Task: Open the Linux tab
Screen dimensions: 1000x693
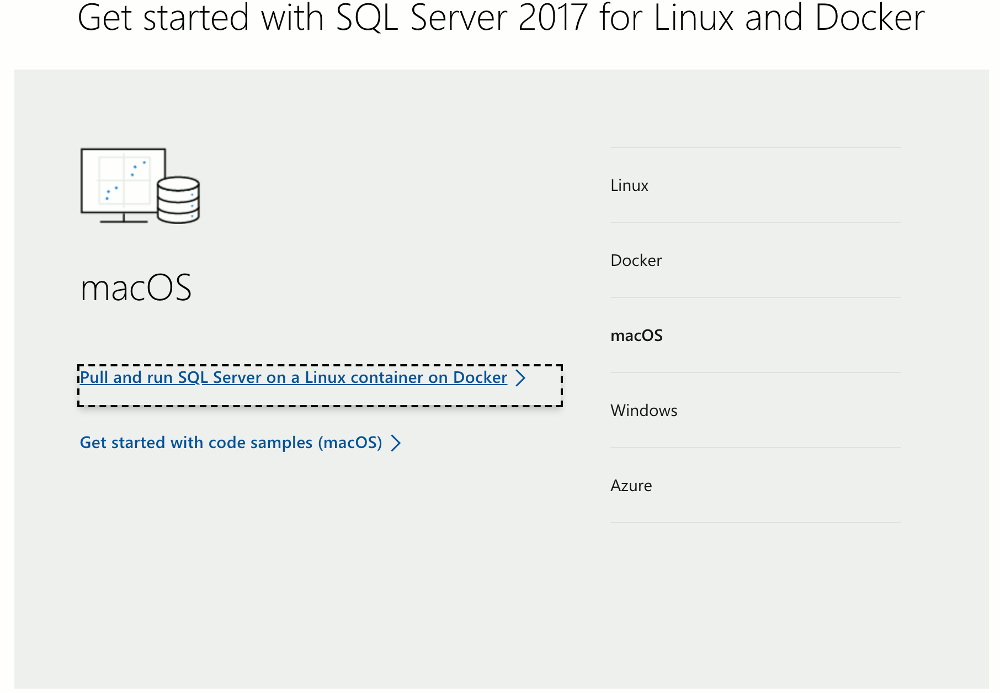Action: tap(755, 186)
